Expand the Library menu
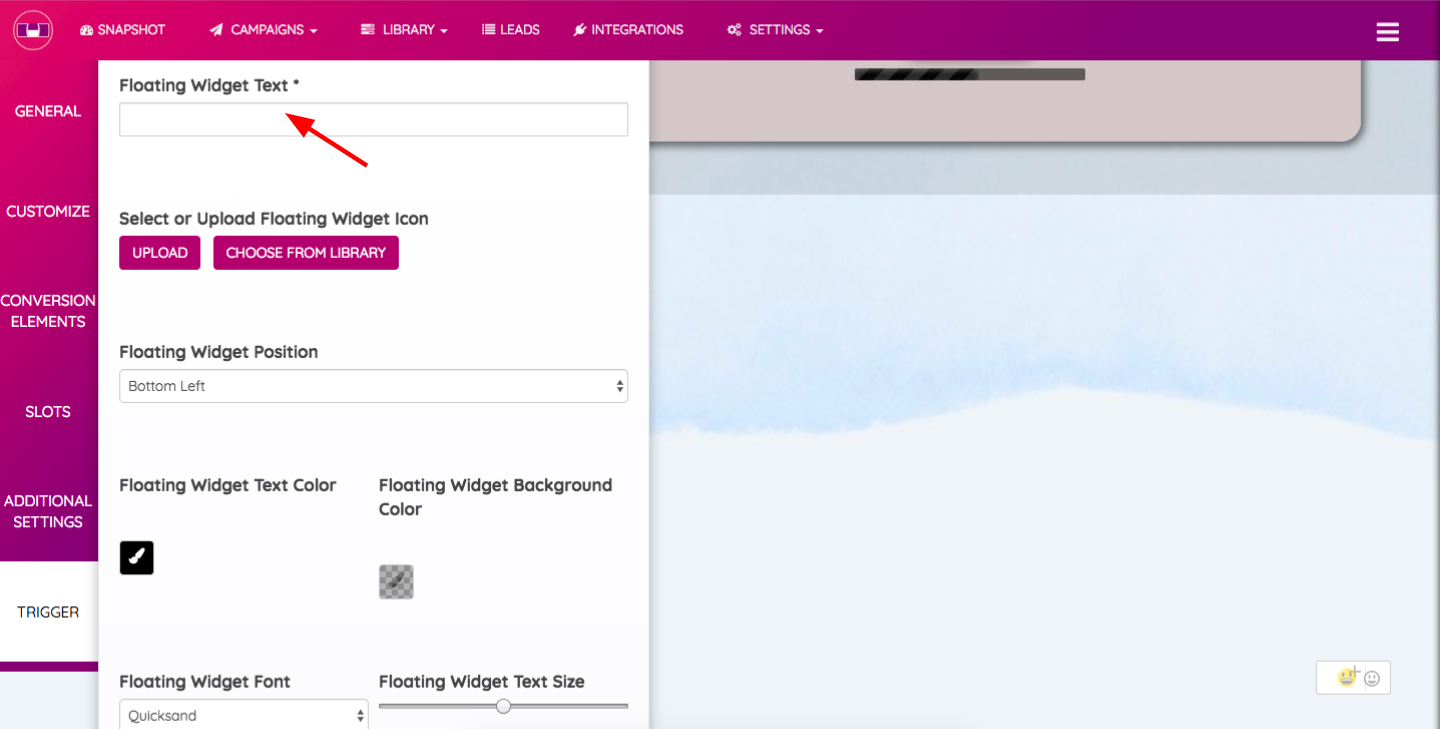 coord(404,30)
